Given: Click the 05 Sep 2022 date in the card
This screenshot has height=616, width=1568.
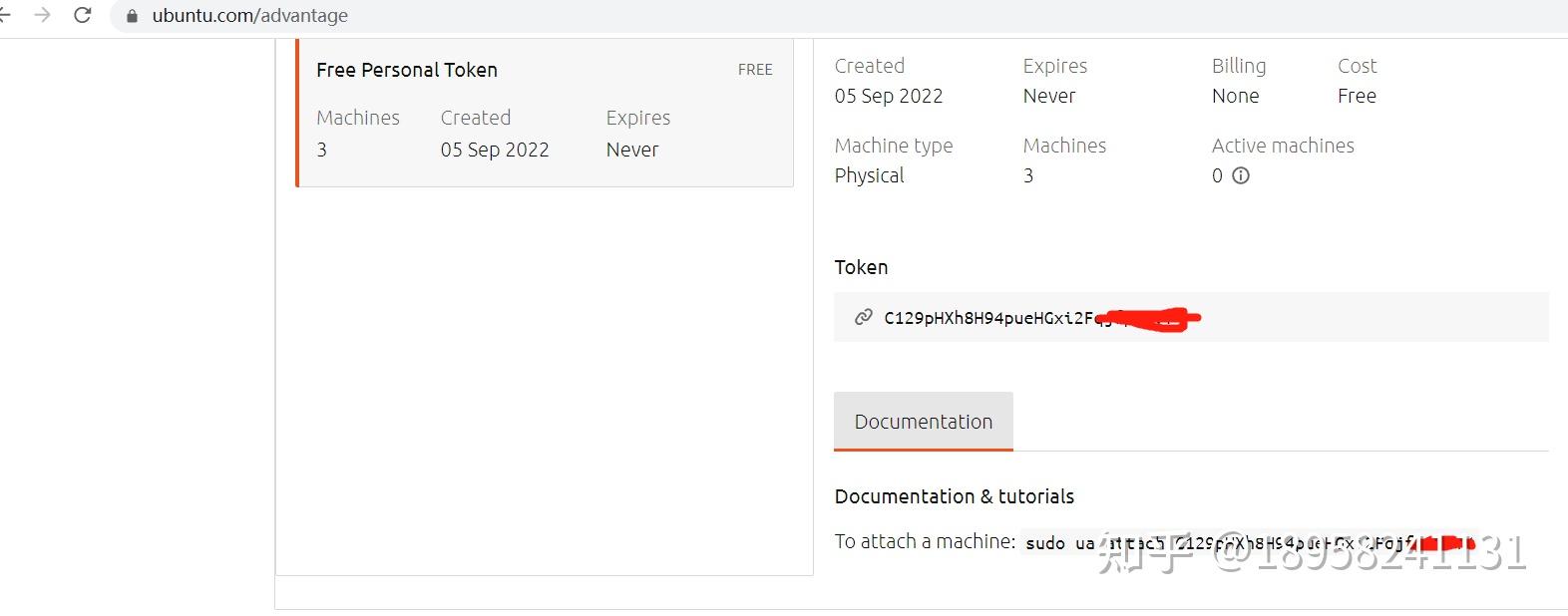Looking at the screenshot, I should coord(495,150).
